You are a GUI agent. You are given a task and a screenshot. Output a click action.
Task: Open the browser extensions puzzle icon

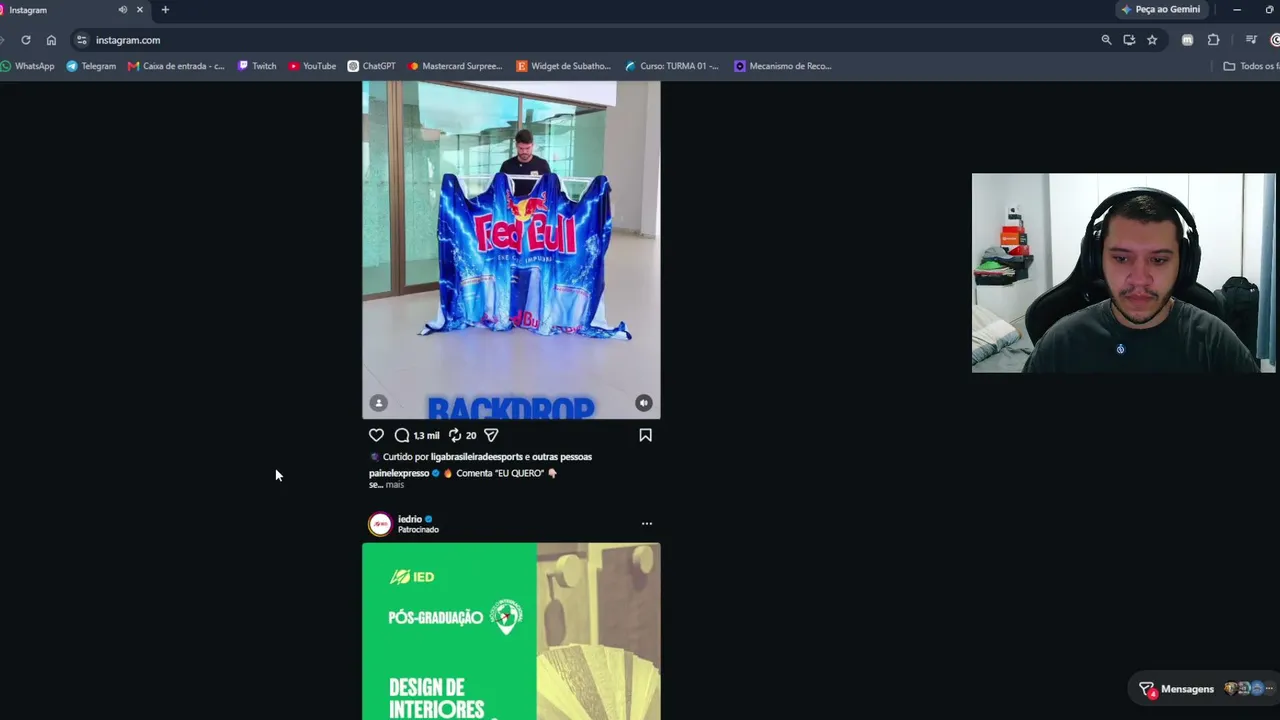[x=1213, y=40]
